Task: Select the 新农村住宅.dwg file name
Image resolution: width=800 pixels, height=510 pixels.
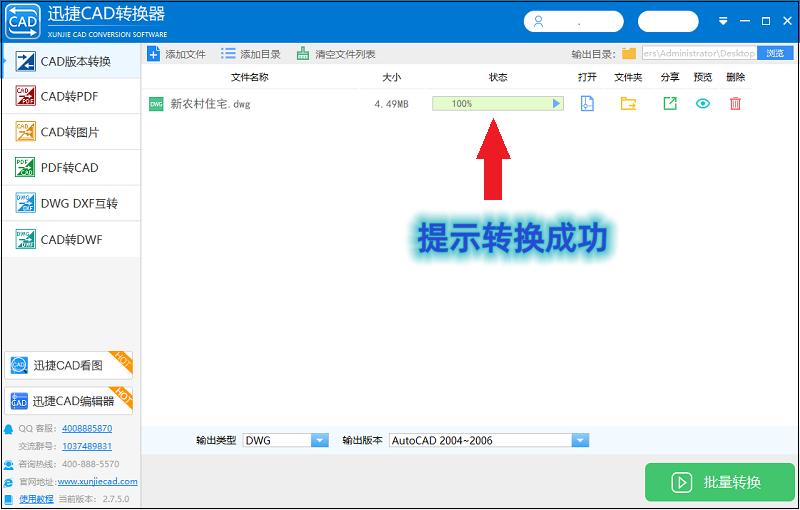Action: pos(210,104)
